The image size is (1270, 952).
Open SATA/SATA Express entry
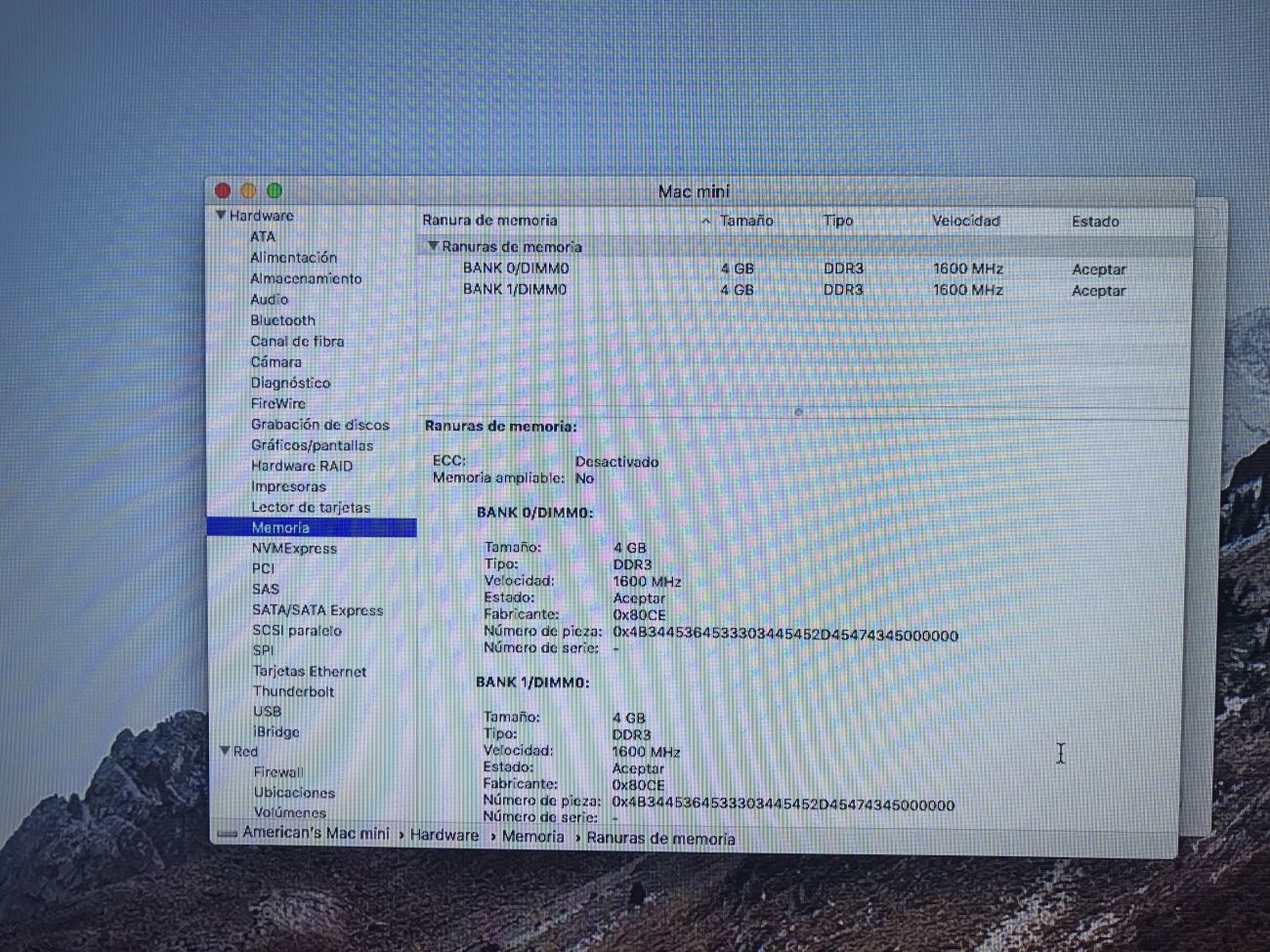tap(317, 610)
